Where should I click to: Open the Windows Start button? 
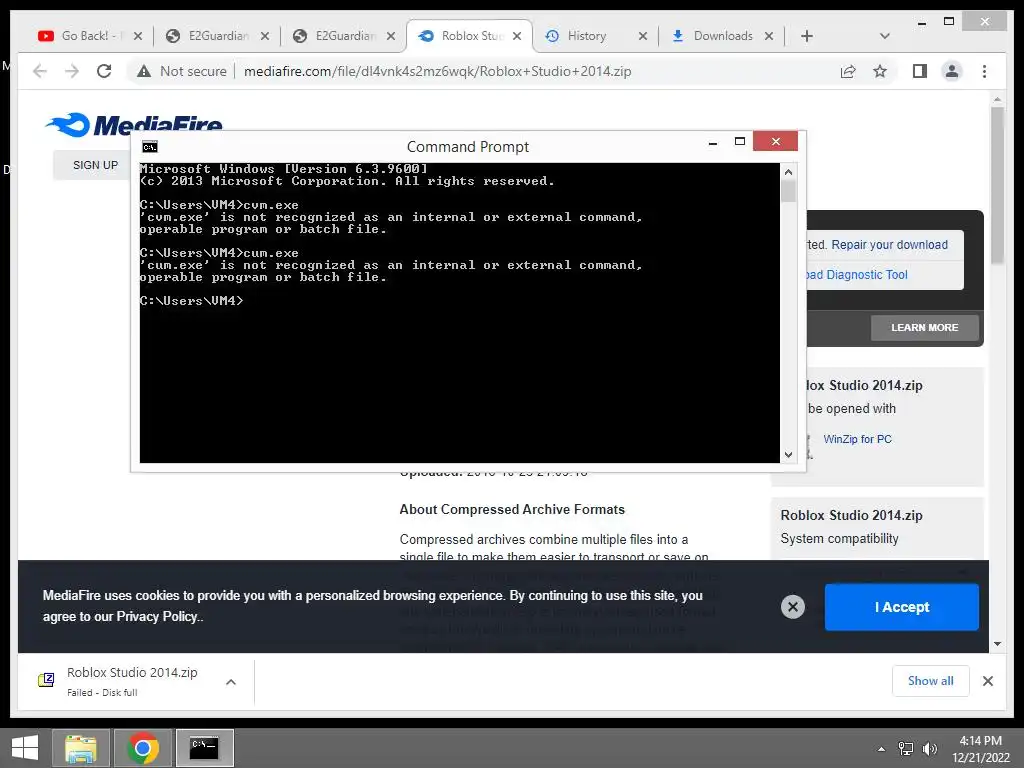point(25,748)
